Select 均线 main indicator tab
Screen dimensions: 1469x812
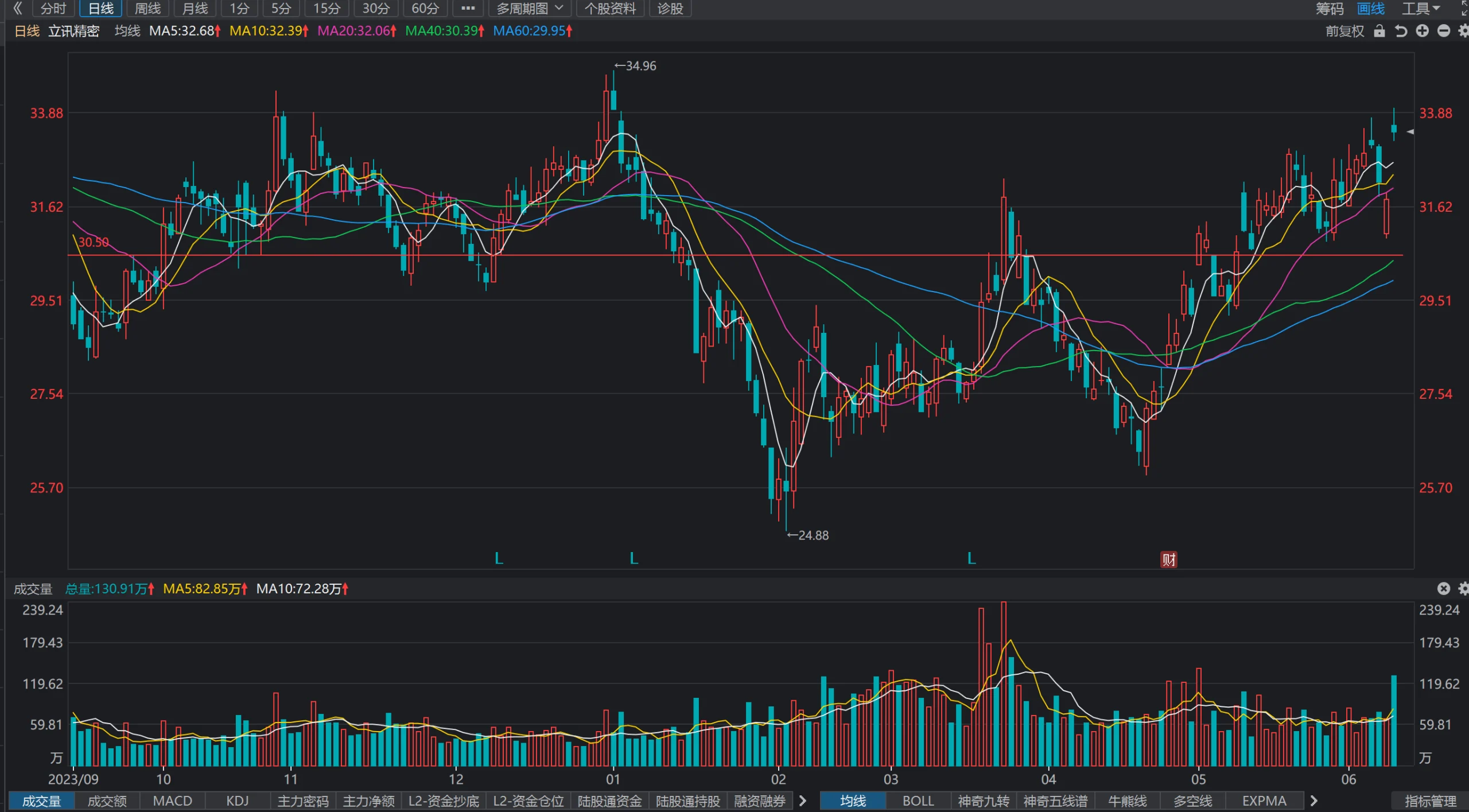[853, 801]
